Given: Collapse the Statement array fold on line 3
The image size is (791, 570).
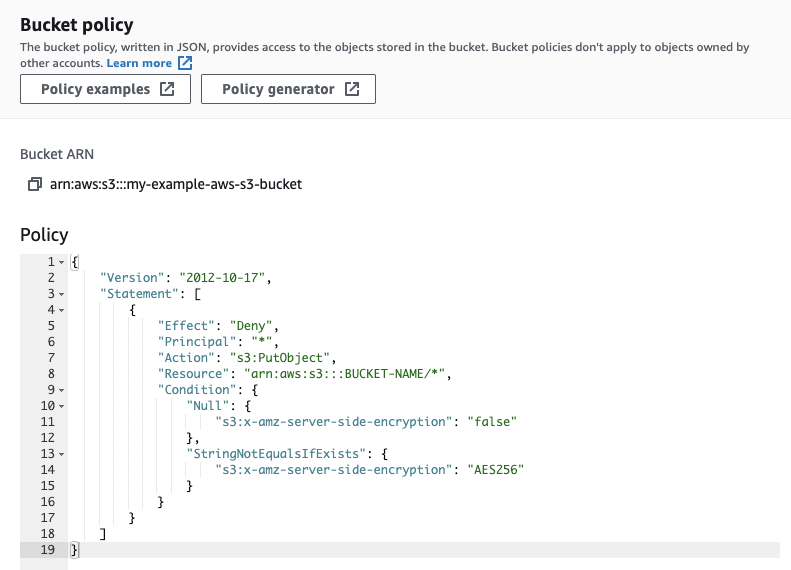Looking at the screenshot, I should (61, 294).
